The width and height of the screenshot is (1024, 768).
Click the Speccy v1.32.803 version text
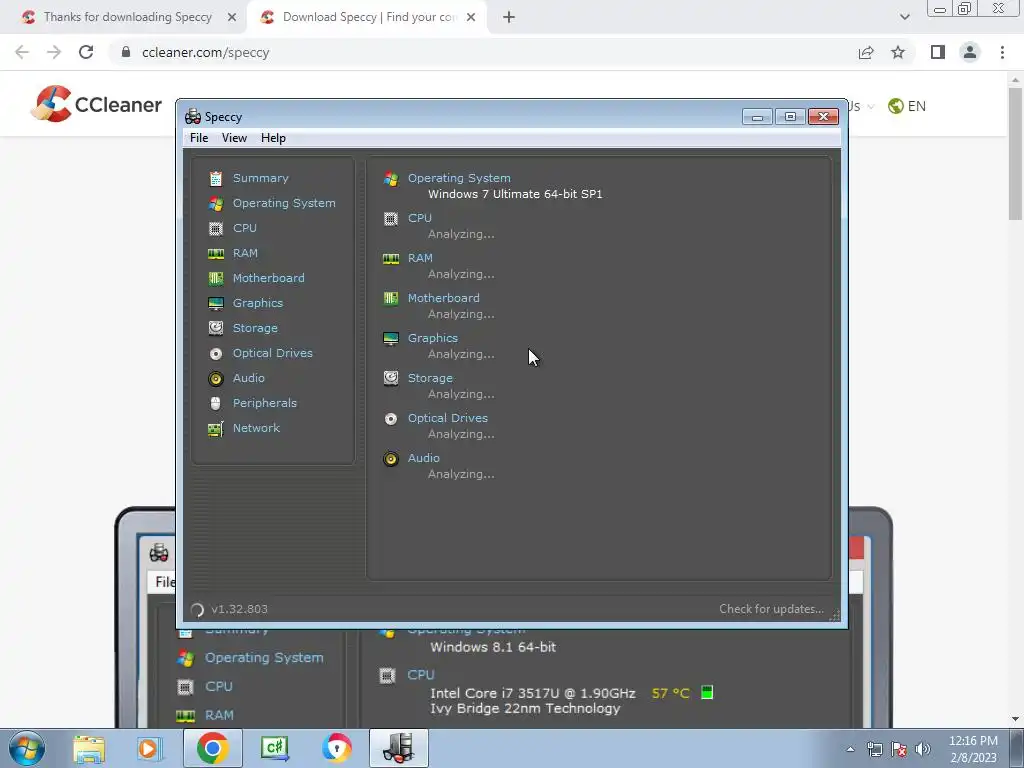pyautogui.click(x=239, y=609)
